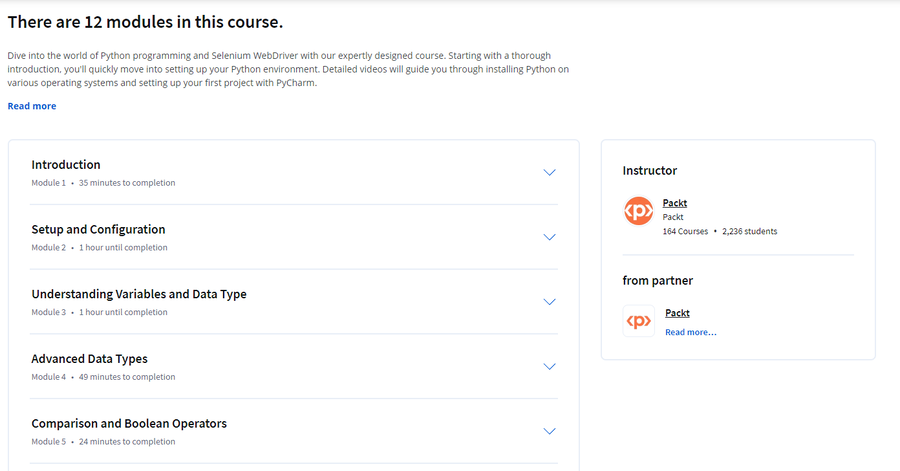
Task: Expand Comparison and Boolean Operators chevron
Action: 549,431
